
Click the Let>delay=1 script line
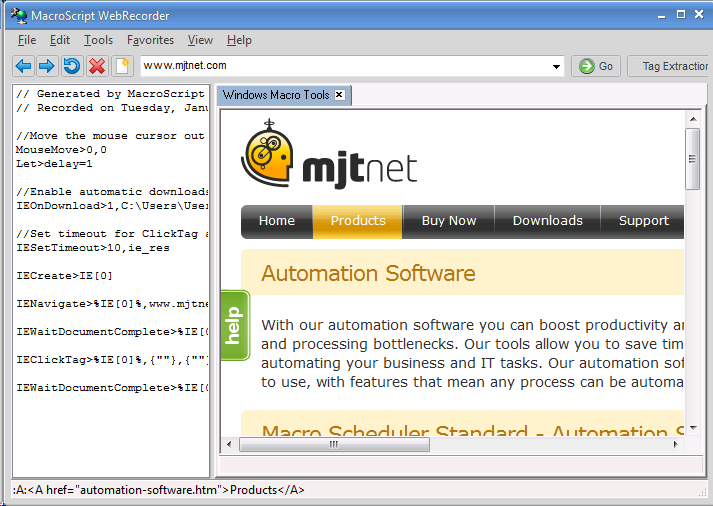point(54,164)
